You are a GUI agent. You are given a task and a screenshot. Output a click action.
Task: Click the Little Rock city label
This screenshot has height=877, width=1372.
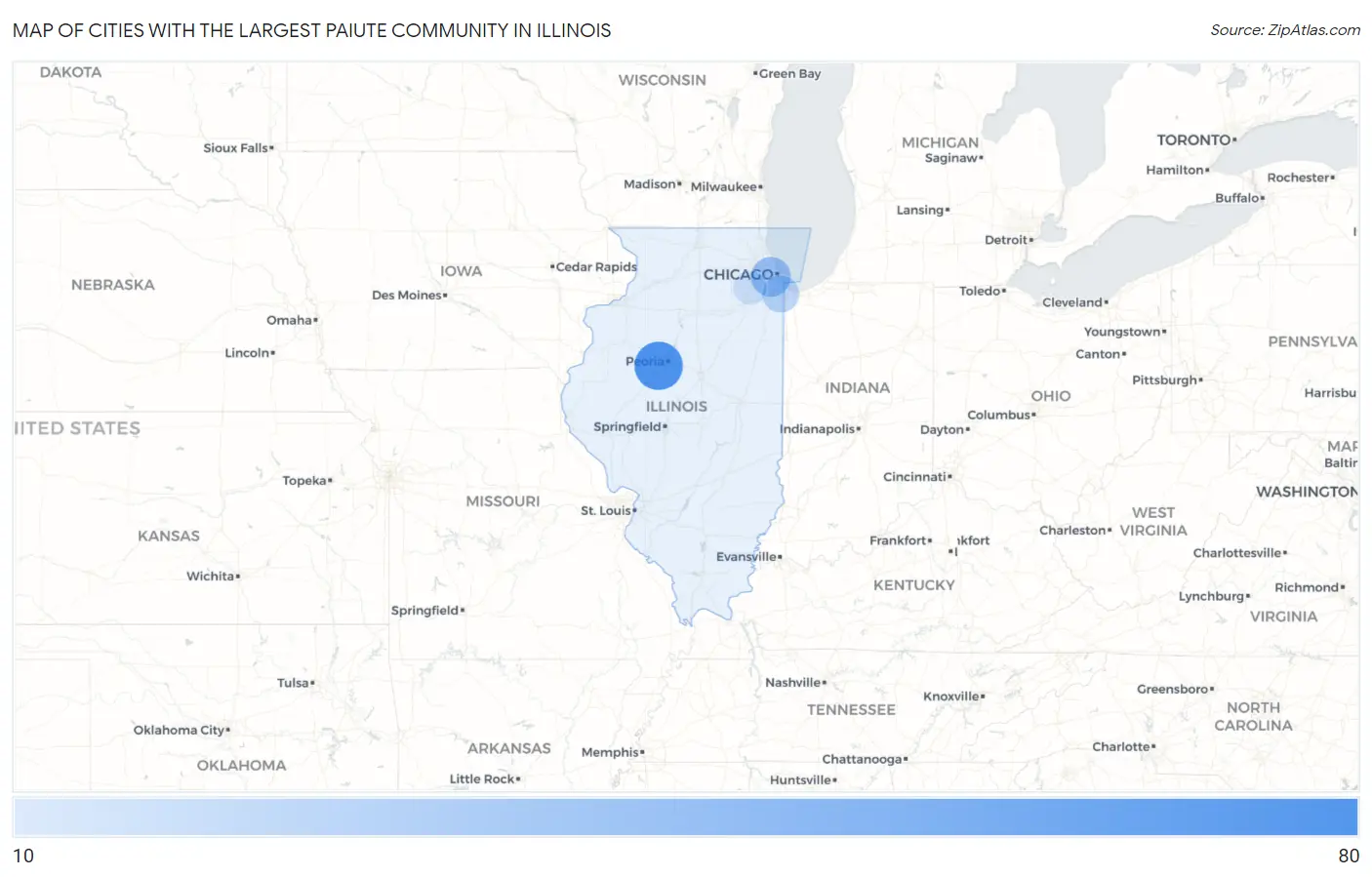coord(484,778)
